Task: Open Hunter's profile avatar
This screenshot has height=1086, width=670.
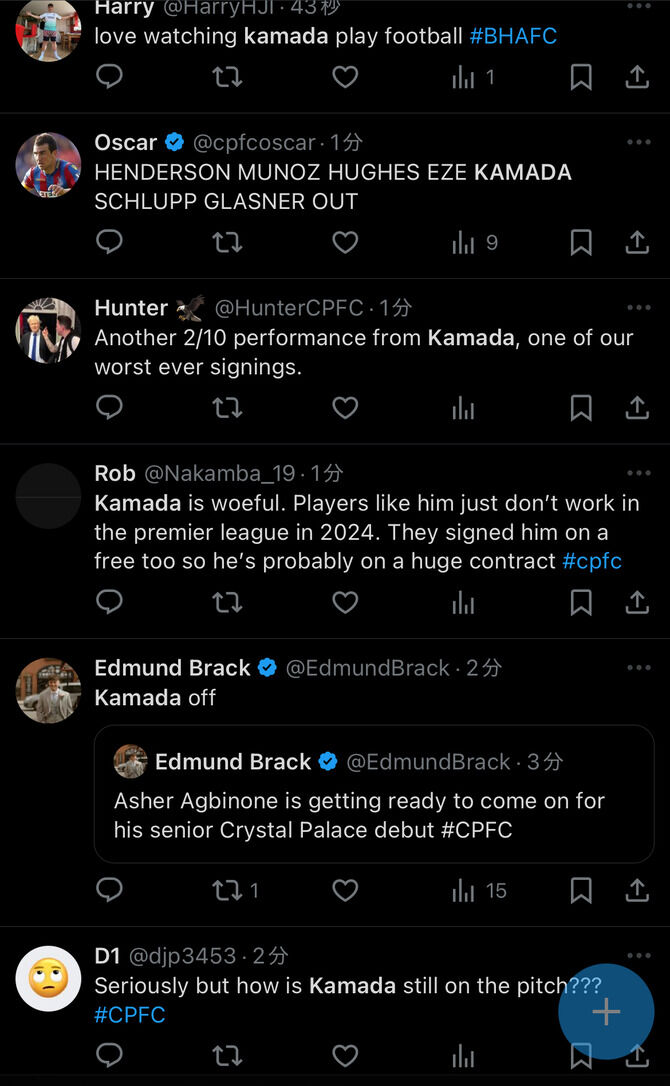Action: tap(48, 330)
